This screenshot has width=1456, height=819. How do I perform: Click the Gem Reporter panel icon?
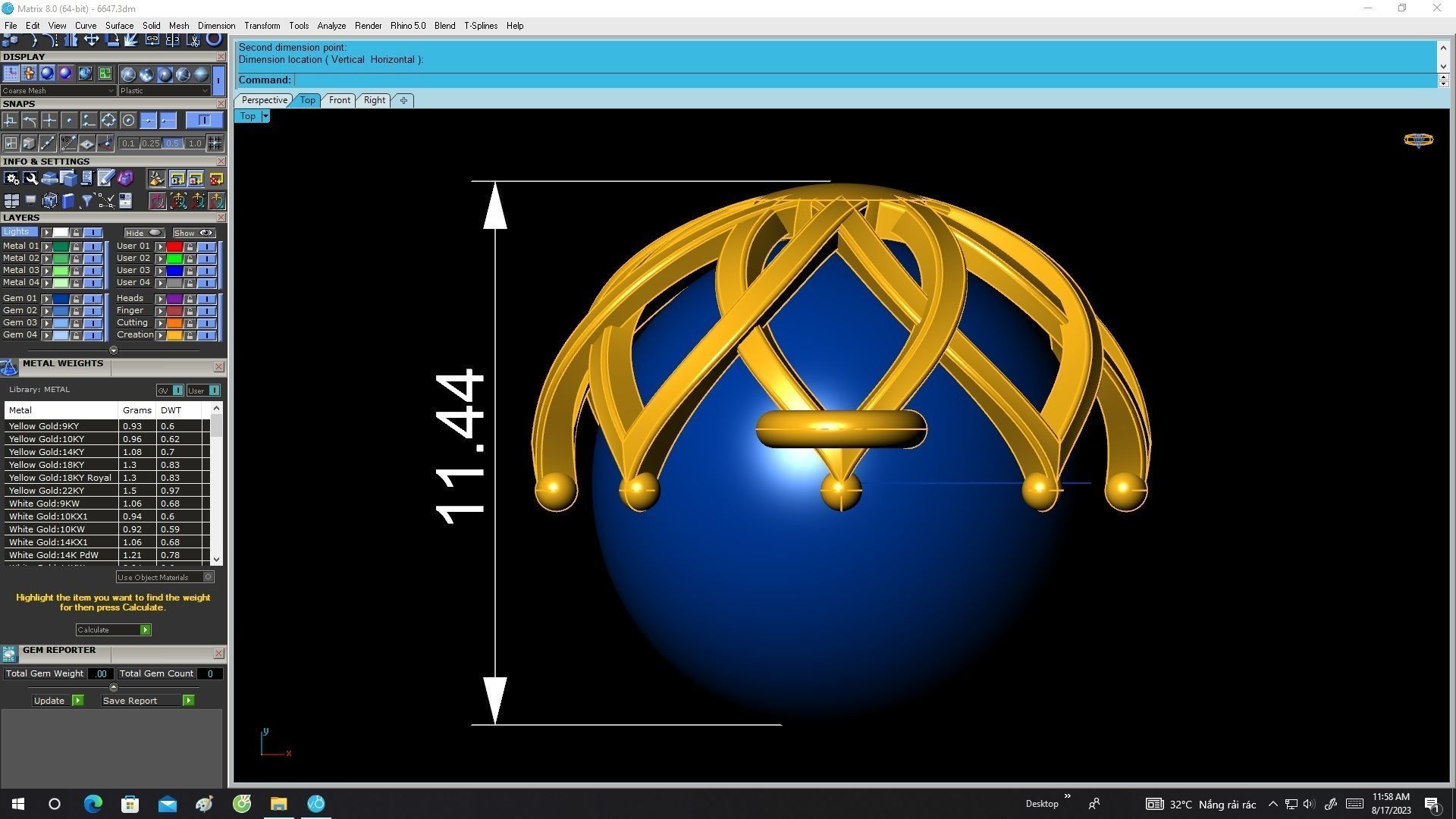coord(9,654)
